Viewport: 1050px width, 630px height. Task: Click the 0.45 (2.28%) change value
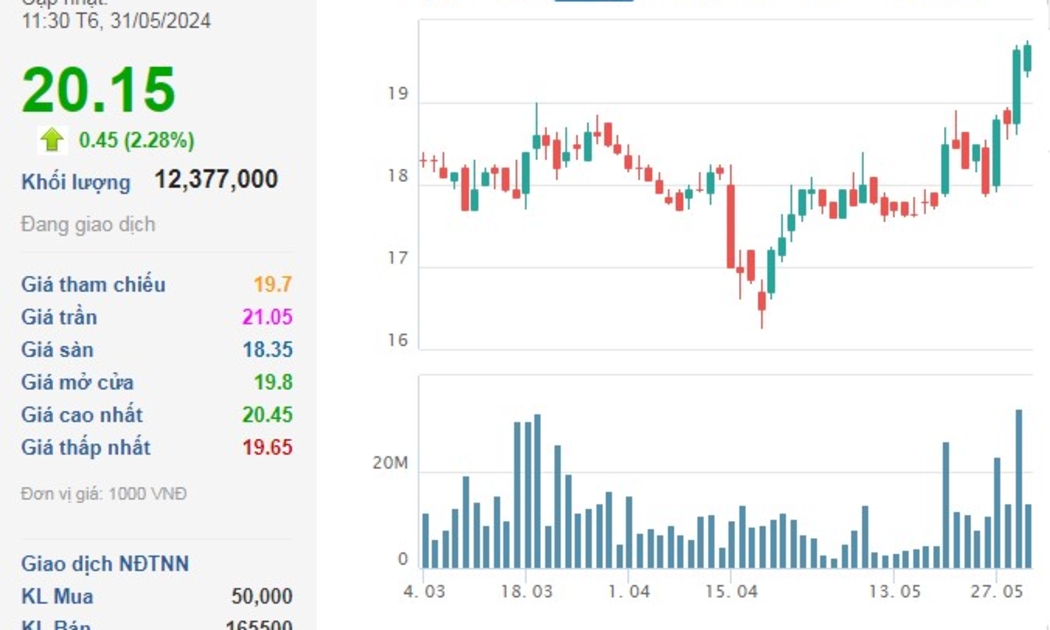(x=137, y=140)
